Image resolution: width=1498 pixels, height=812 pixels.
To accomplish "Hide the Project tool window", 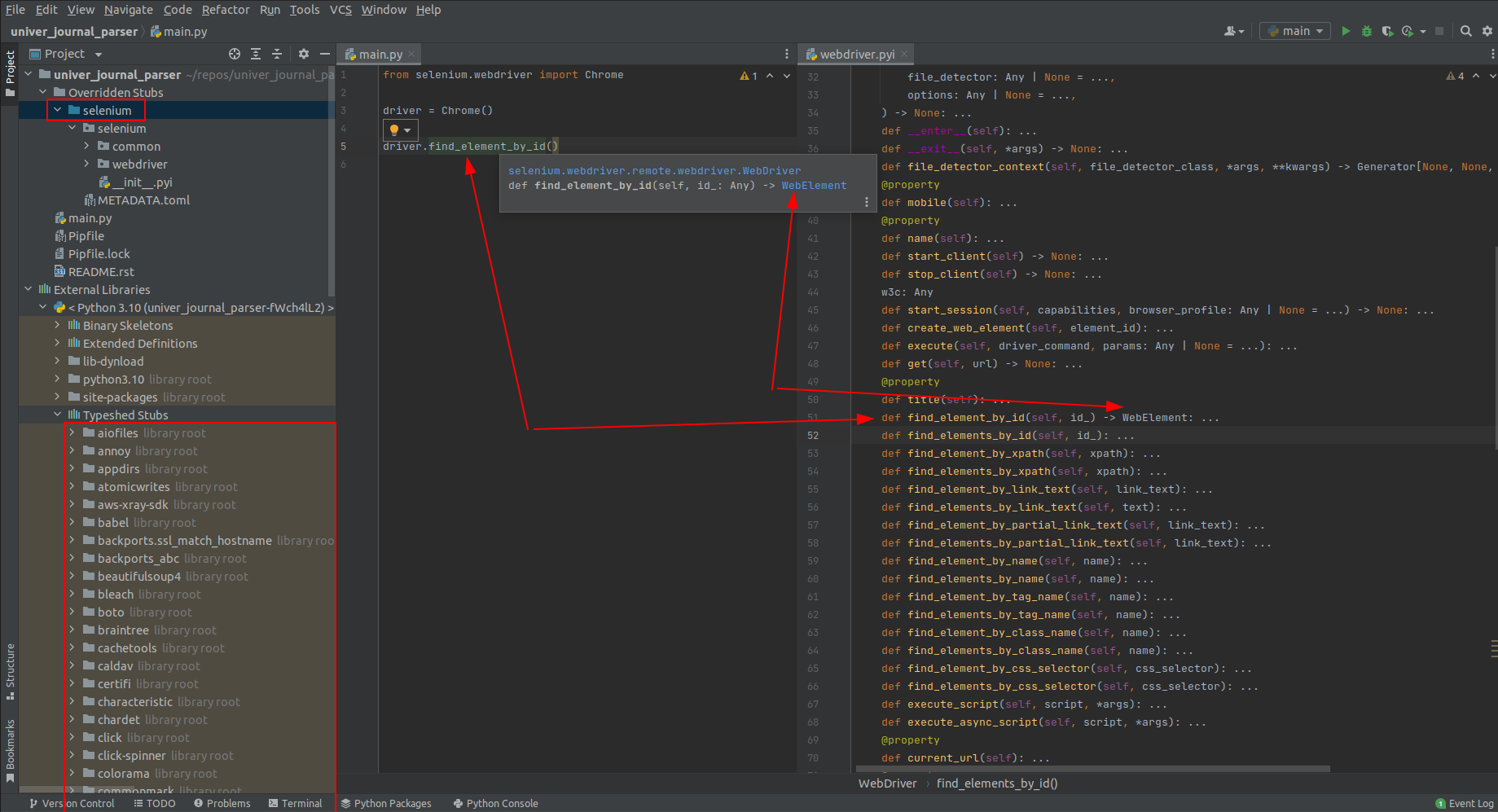I will [x=325, y=54].
